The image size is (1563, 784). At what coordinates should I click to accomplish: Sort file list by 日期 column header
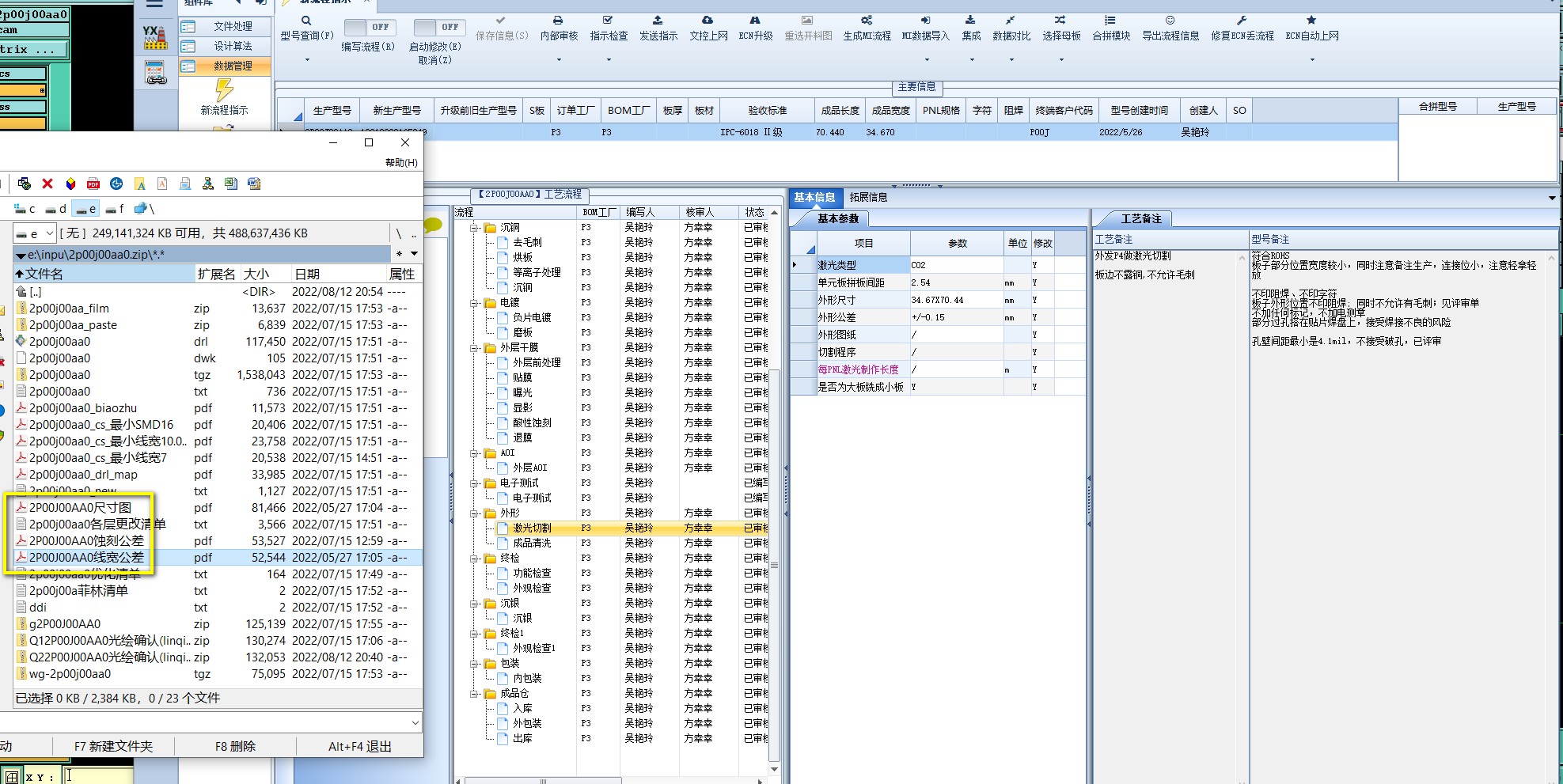(339, 274)
